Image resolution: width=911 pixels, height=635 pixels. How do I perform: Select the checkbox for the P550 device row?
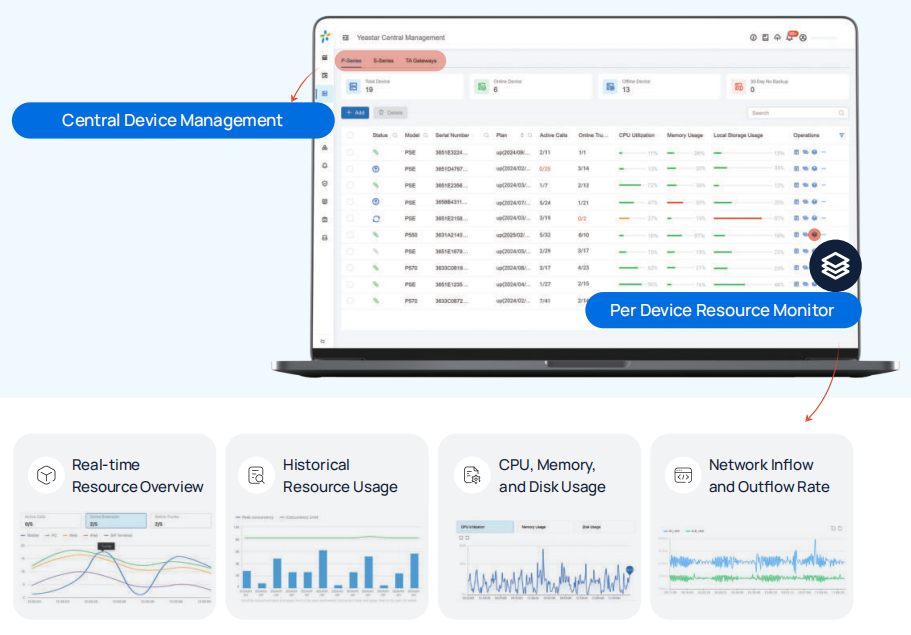coord(350,235)
